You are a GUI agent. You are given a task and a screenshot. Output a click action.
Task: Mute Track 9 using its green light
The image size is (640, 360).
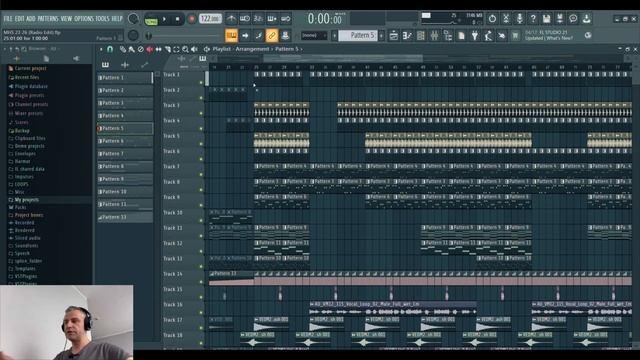coord(201,205)
